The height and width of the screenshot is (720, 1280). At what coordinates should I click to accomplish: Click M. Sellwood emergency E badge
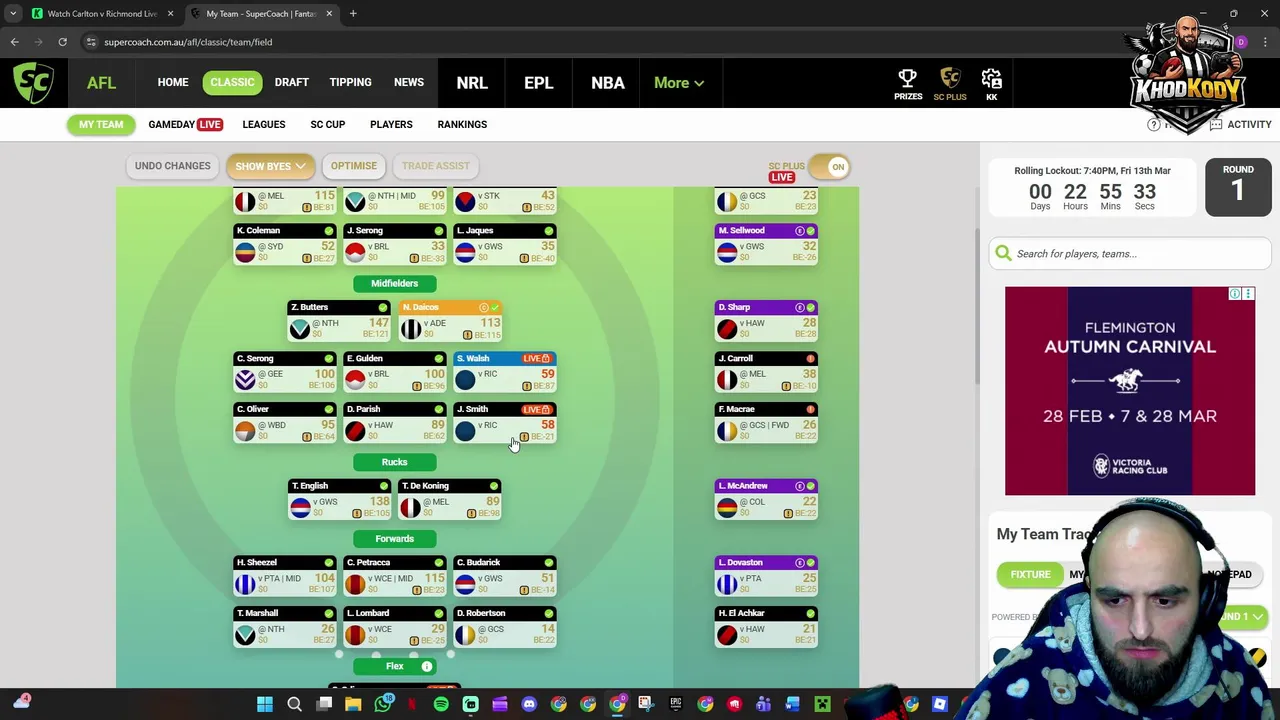click(799, 231)
